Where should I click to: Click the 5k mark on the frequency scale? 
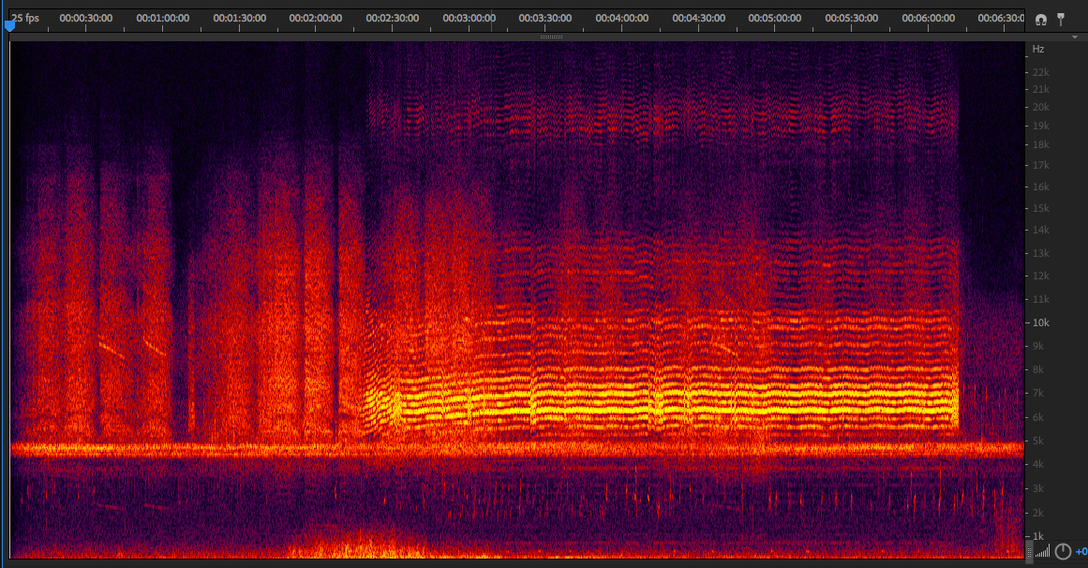tap(1038, 441)
